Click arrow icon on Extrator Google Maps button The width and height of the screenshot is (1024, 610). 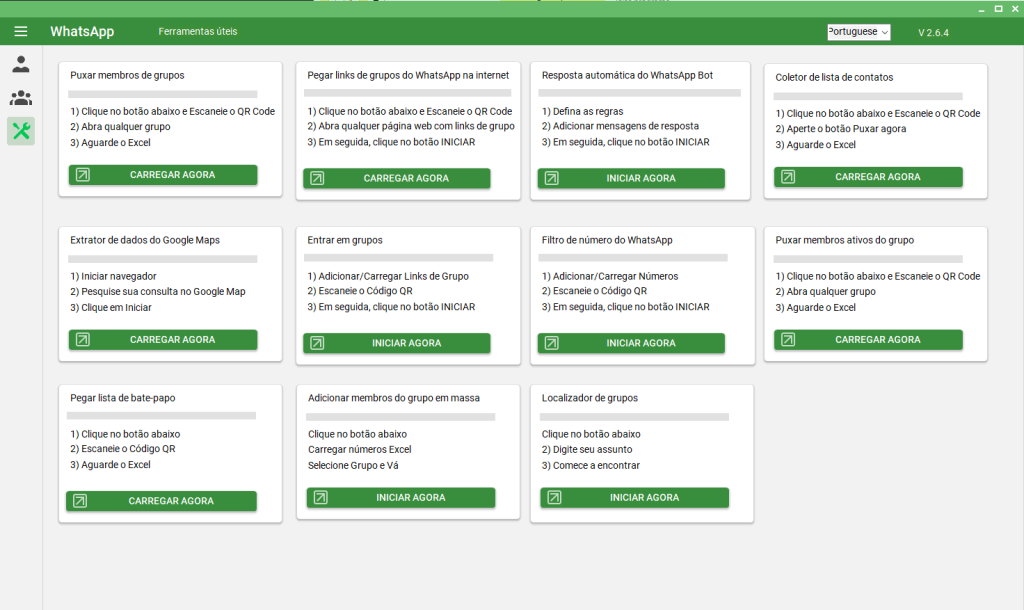(83, 340)
